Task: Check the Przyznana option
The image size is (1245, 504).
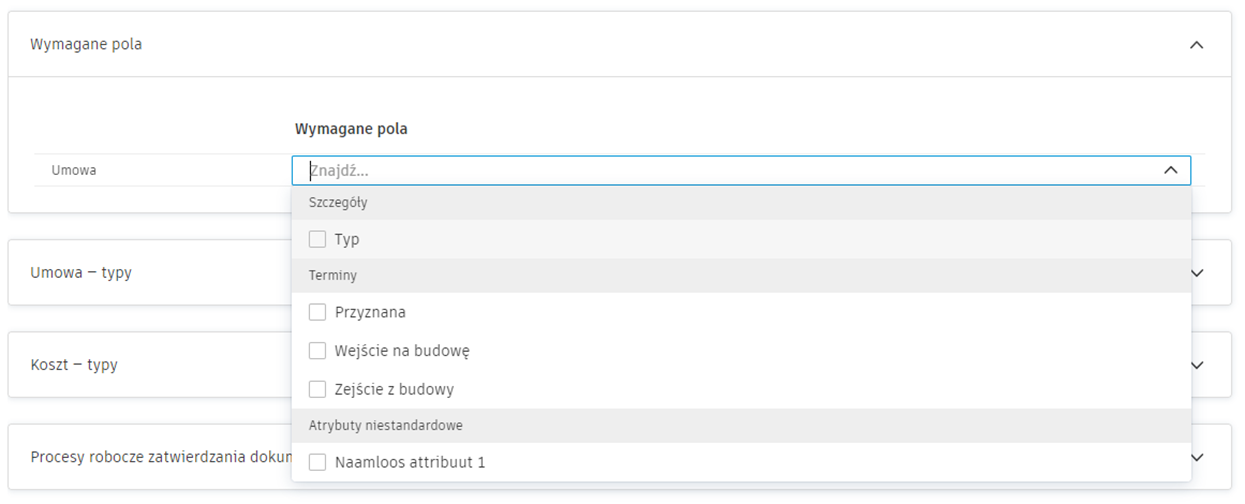Action: click(318, 312)
